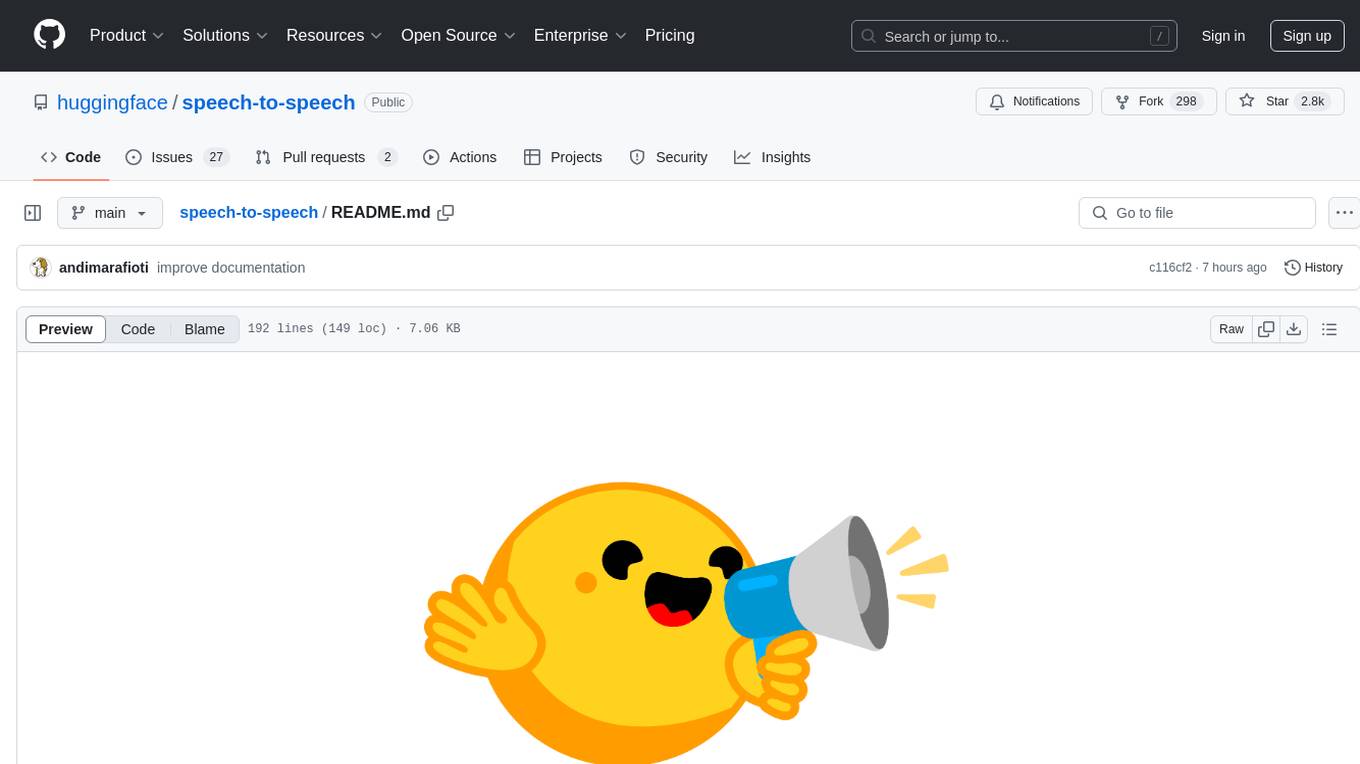This screenshot has width=1360, height=764.
Task: Select the Code view toggle
Action: point(138,329)
